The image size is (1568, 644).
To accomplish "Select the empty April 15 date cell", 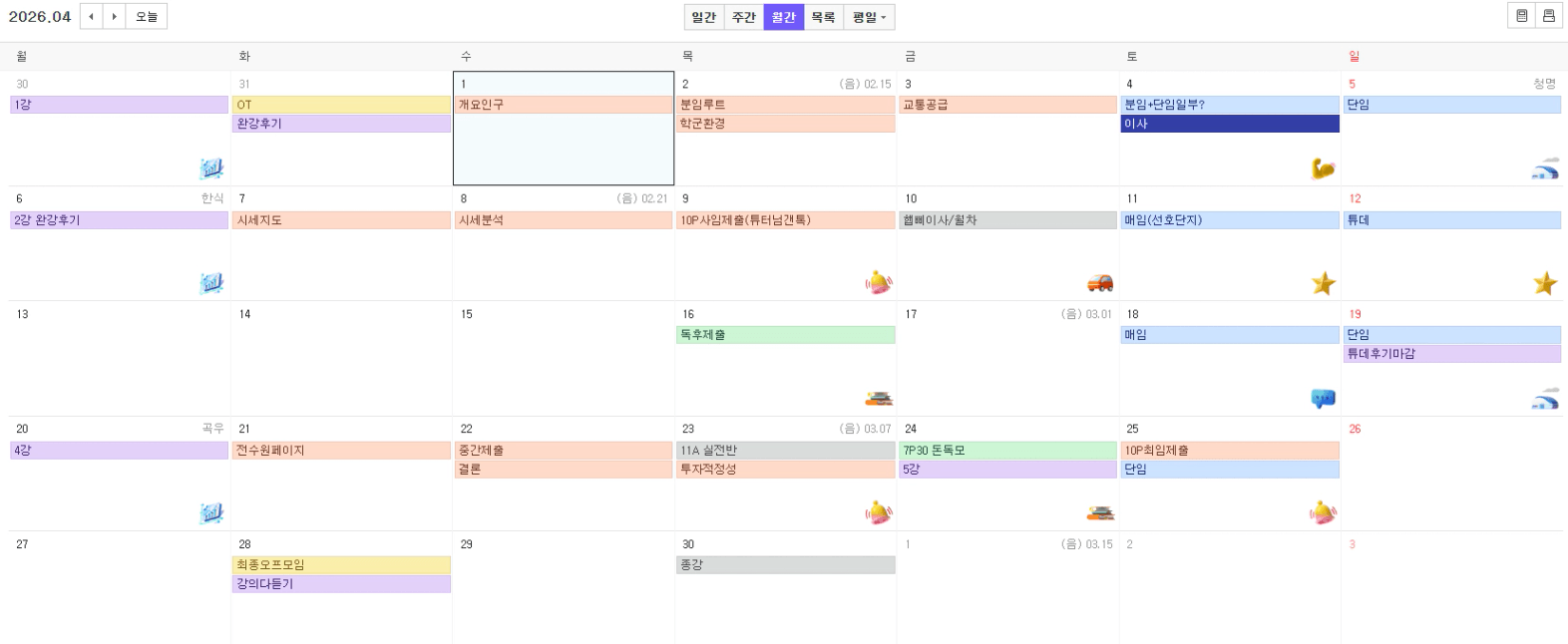I will (x=563, y=369).
